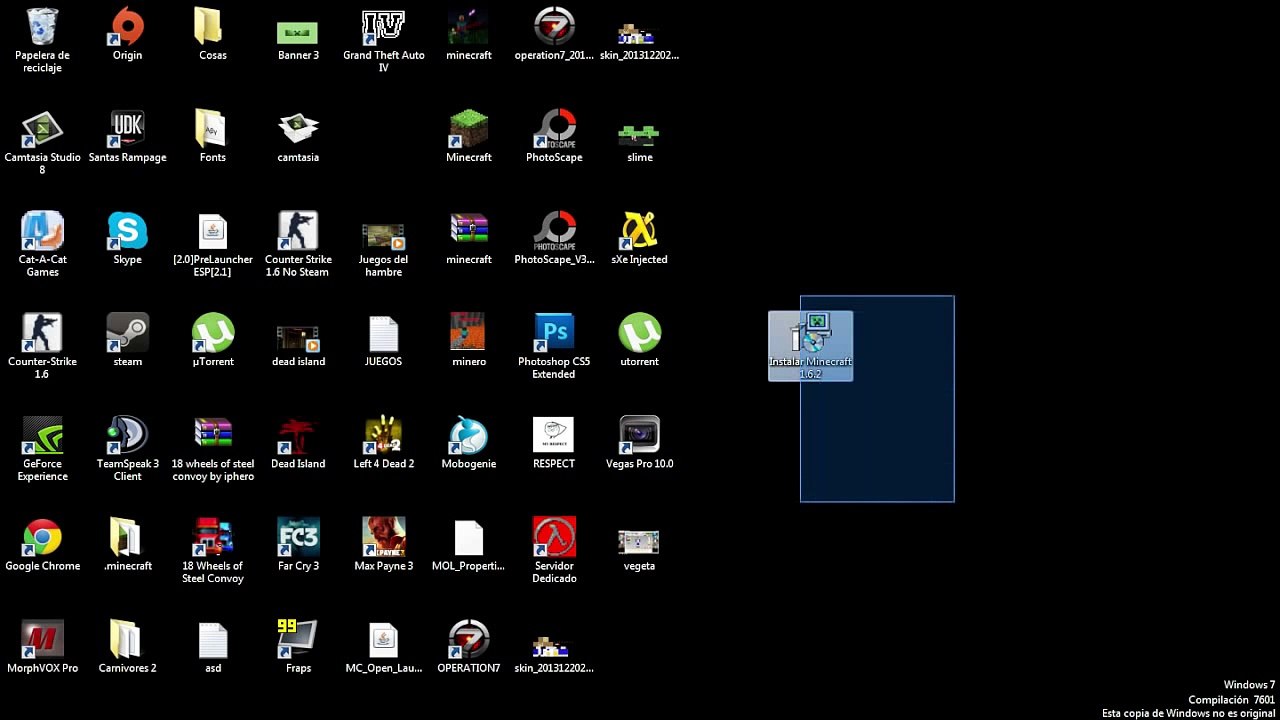Viewport: 1280px width, 720px height.
Task: Launch Left 4 Dead 2 shortcut
Action: click(x=383, y=443)
